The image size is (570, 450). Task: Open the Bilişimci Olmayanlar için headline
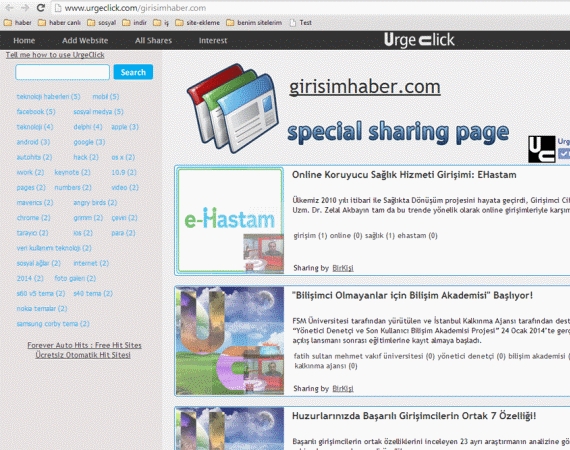tap(412, 295)
